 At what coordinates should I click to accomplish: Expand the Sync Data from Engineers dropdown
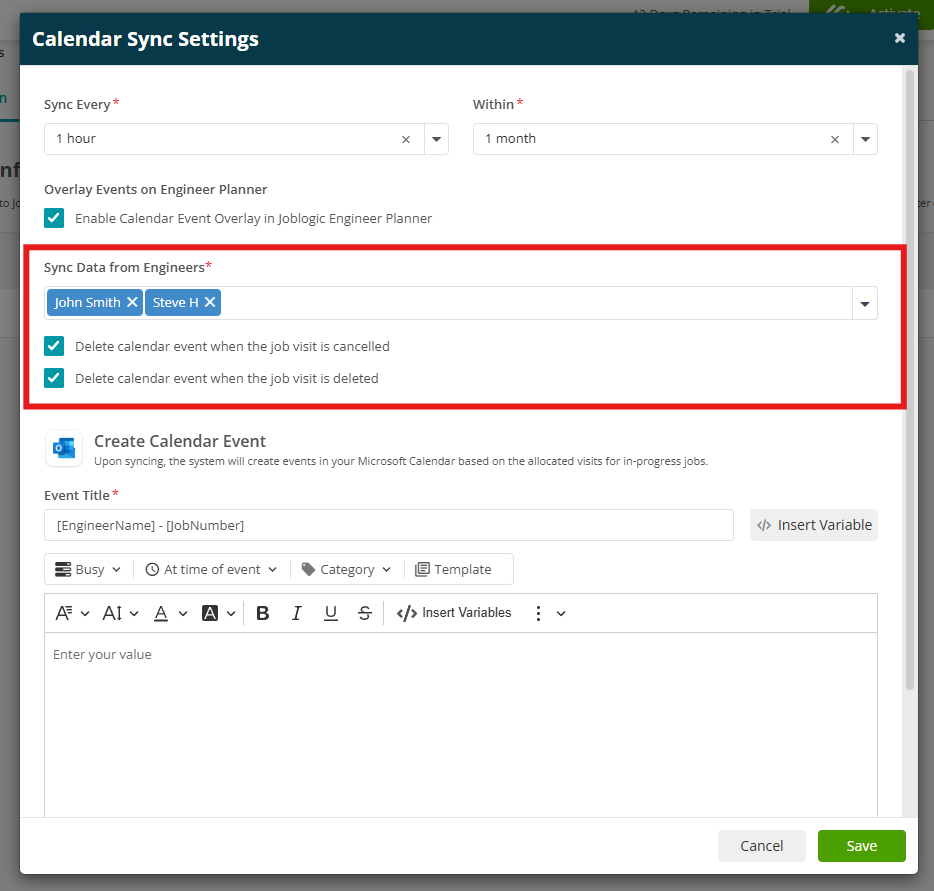864,304
